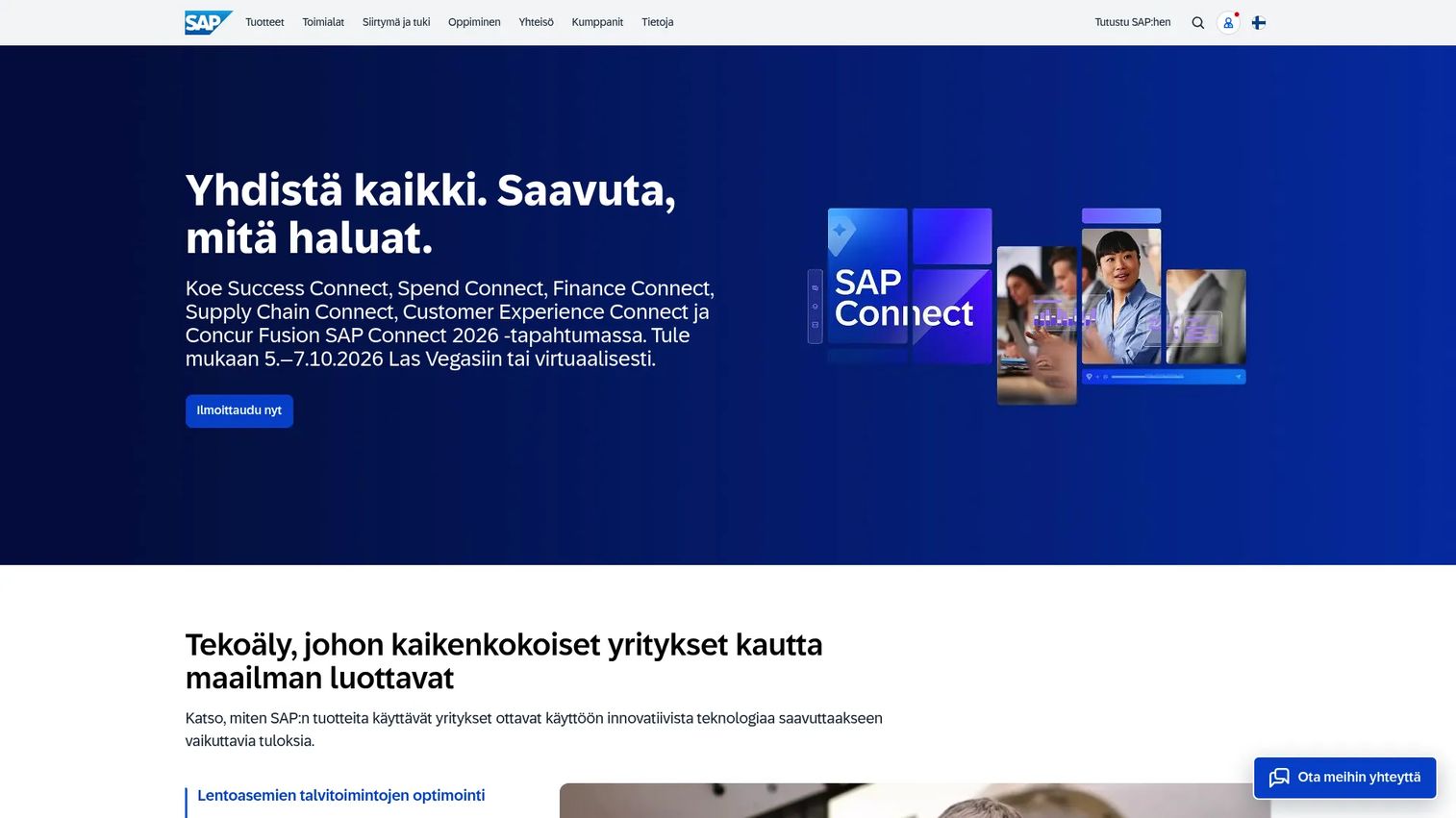1456x818 pixels.
Task: Click the Koe Success Connect hero paragraph
Action: [x=450, y=324]
